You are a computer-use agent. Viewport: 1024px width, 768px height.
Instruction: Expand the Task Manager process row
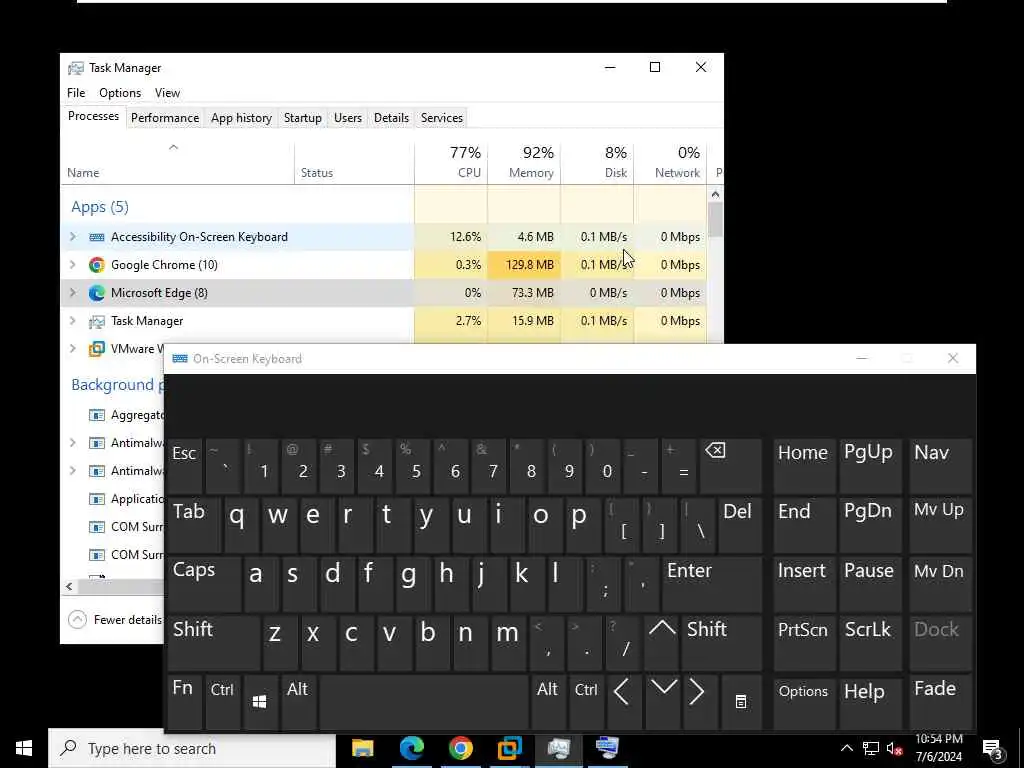tap(72, 321)
